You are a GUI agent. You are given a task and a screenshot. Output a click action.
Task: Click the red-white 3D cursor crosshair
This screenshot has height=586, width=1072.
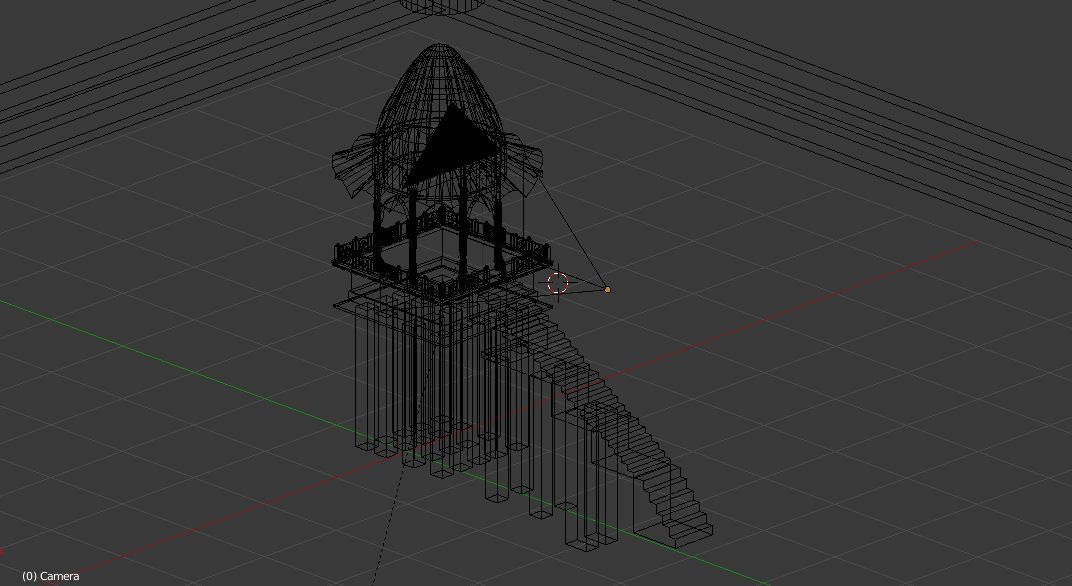click(x=558, y=282)
